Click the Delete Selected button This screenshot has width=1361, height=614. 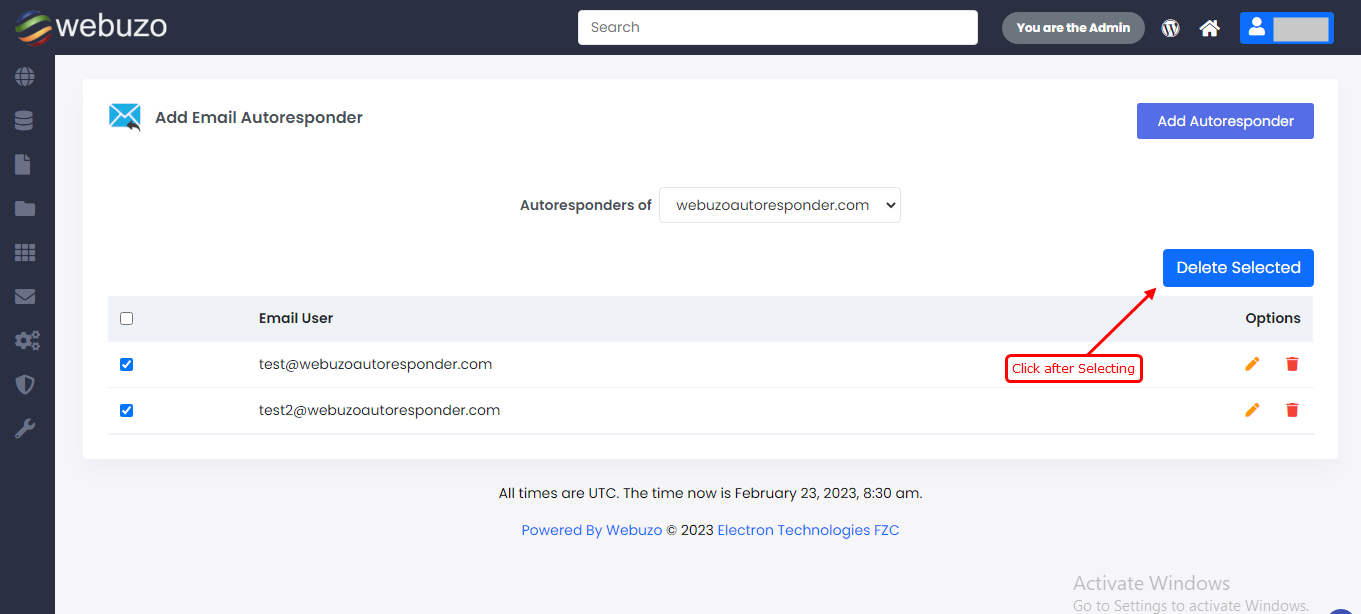click(1237, 268)
